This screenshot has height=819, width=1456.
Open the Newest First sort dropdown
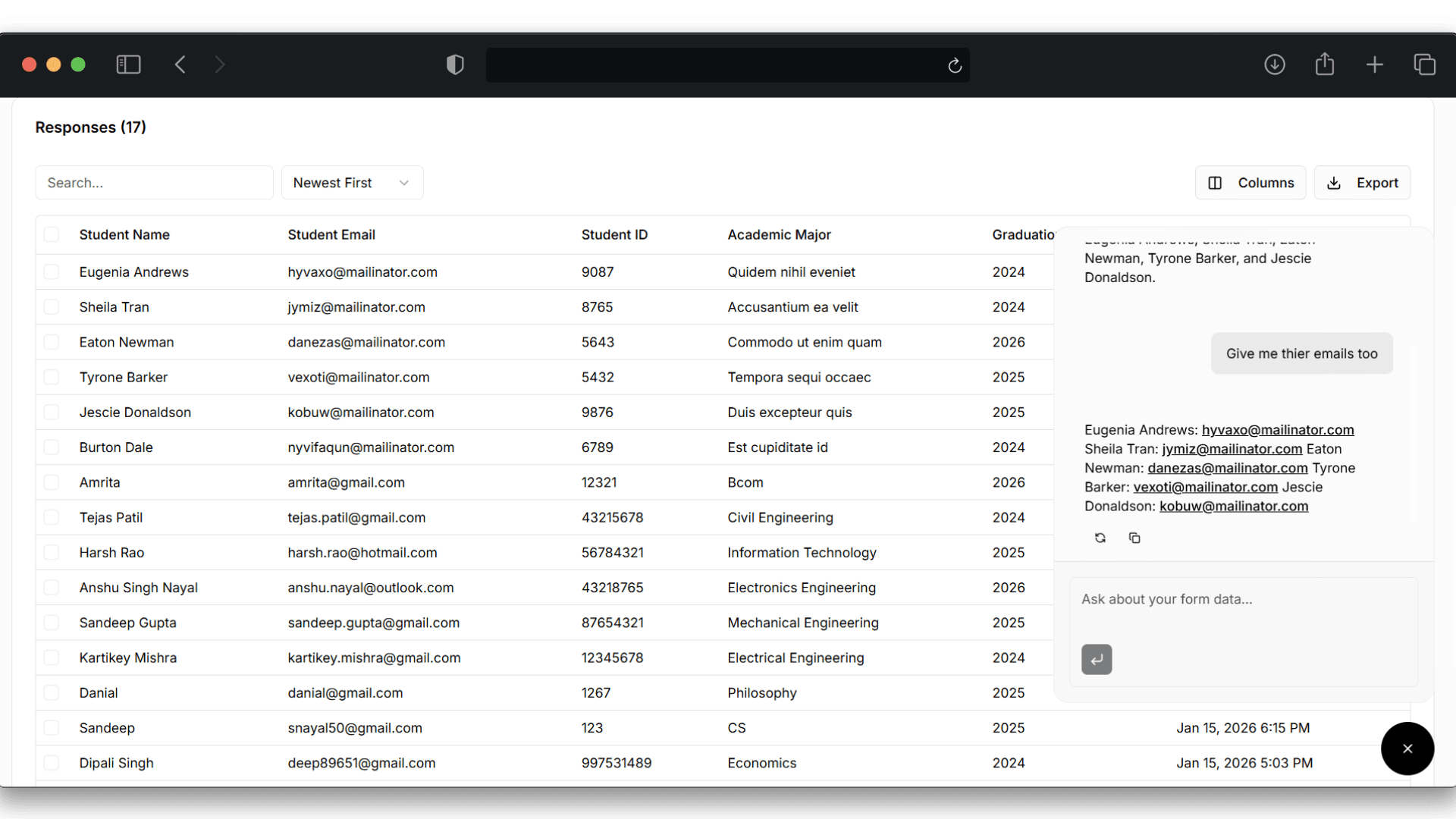[x=352, y=183]
